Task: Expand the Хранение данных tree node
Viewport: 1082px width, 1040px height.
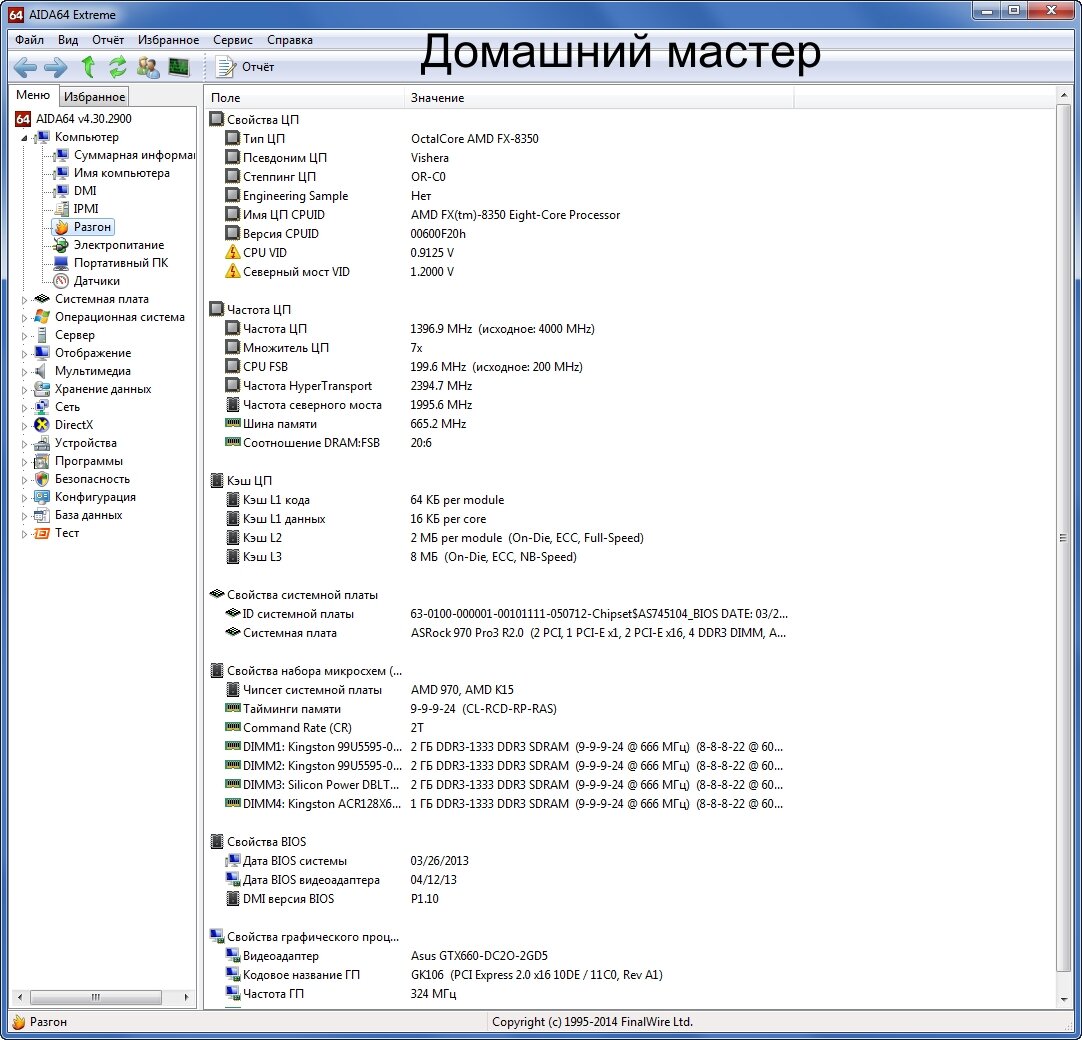Action: pos(24,389)
